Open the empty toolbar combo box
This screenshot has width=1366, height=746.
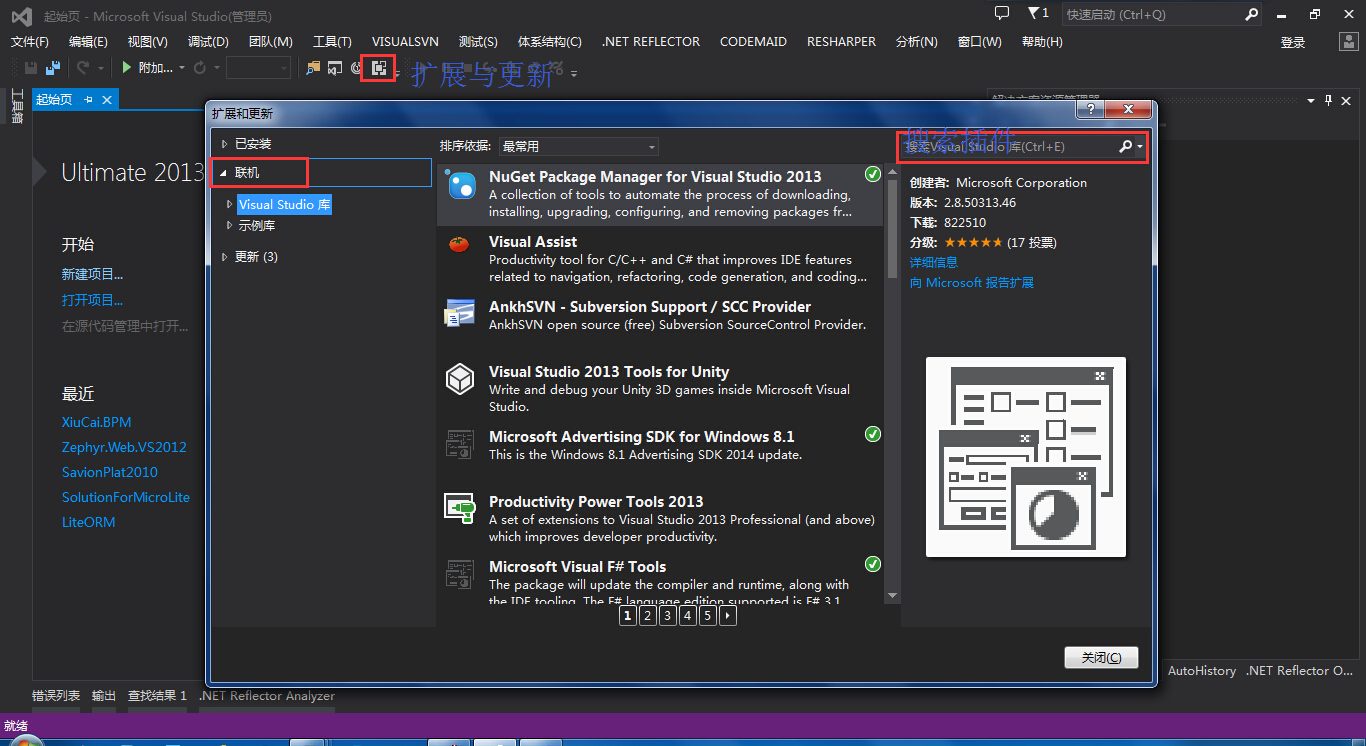coord(259,68)
